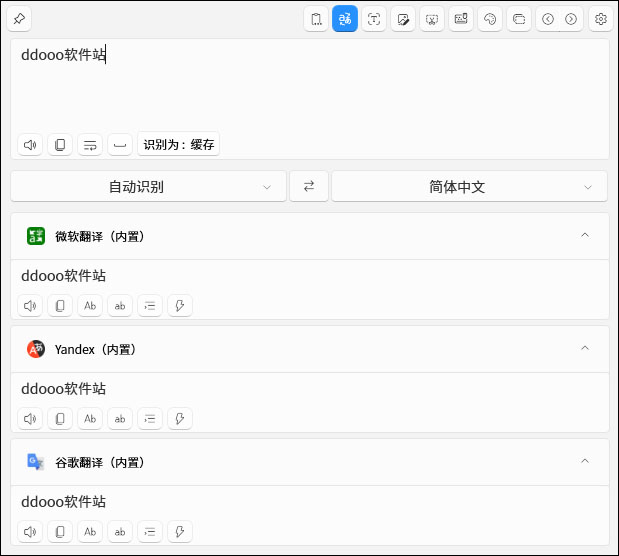Play source text audio with the speaker icon
The width and height of the screenshot is (619, 556).
(30, 145)
